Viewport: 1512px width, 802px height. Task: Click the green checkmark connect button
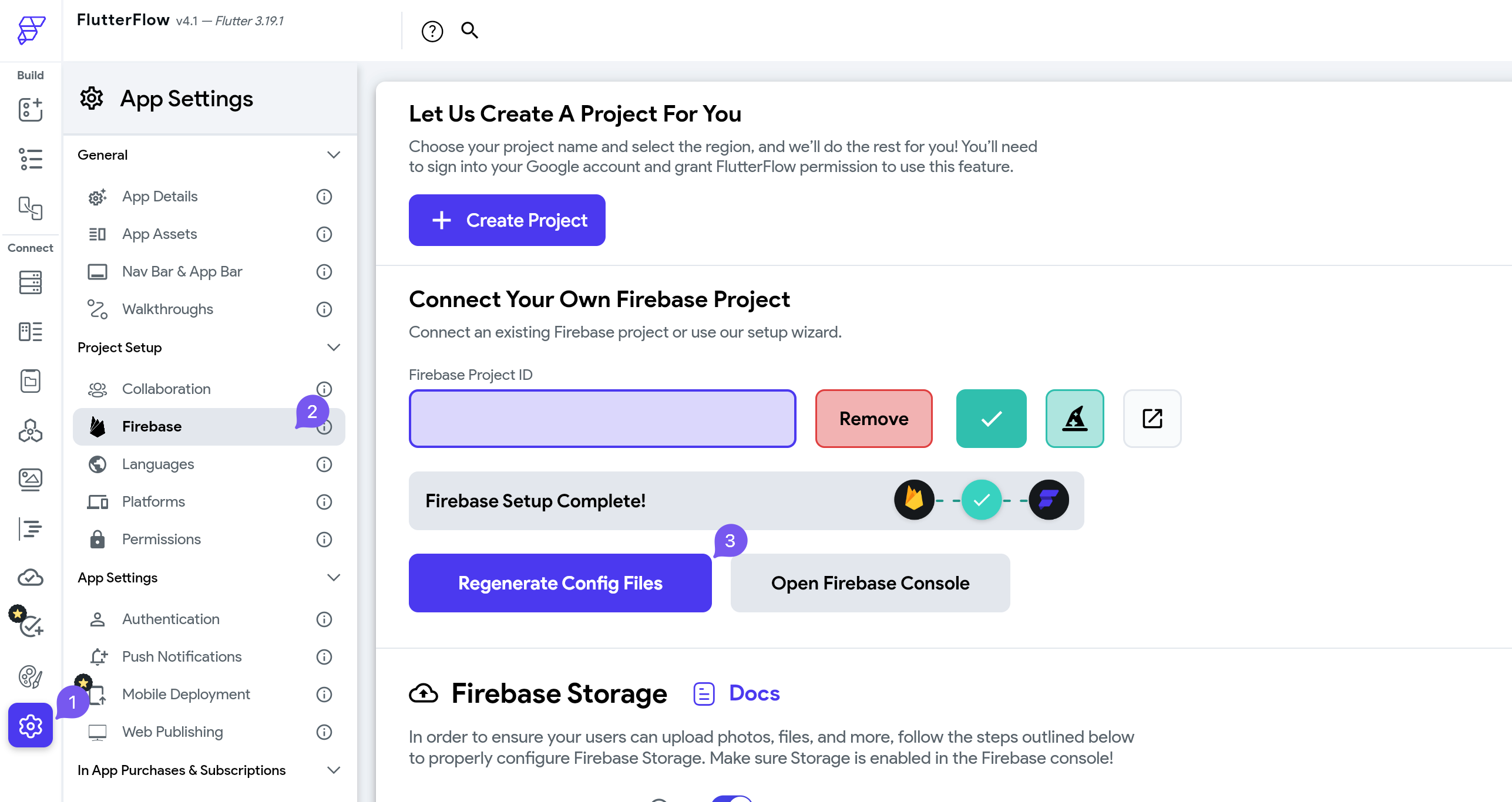992,419
